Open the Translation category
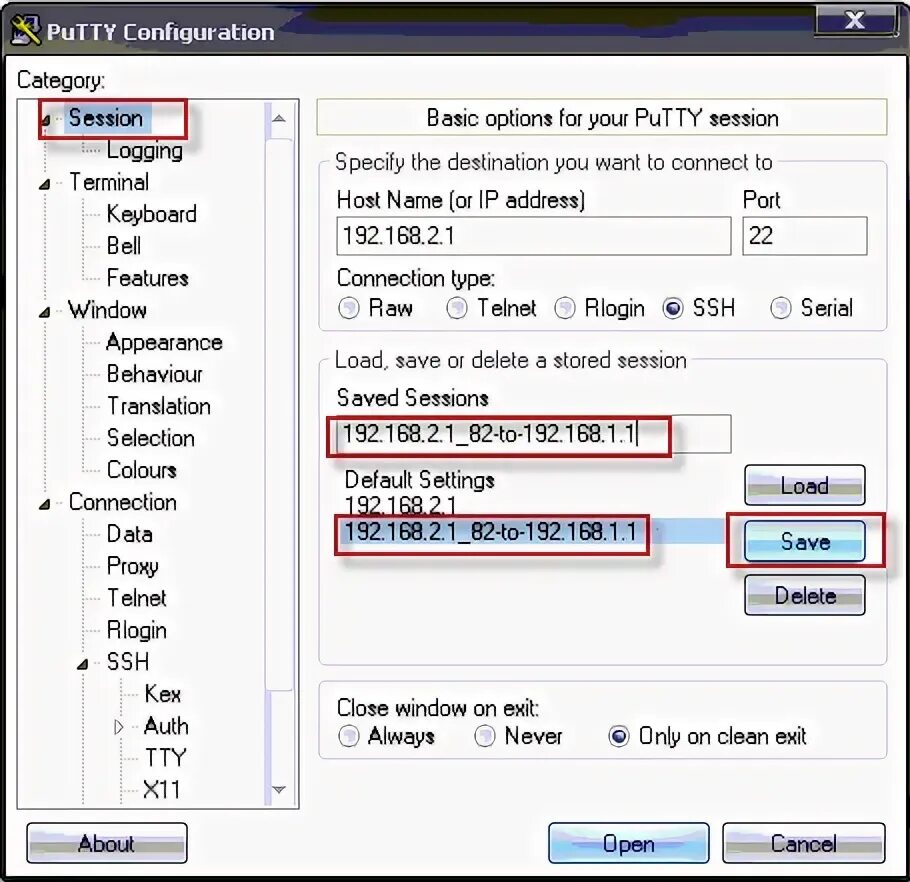Screen dimensions: 910x882 159,406
